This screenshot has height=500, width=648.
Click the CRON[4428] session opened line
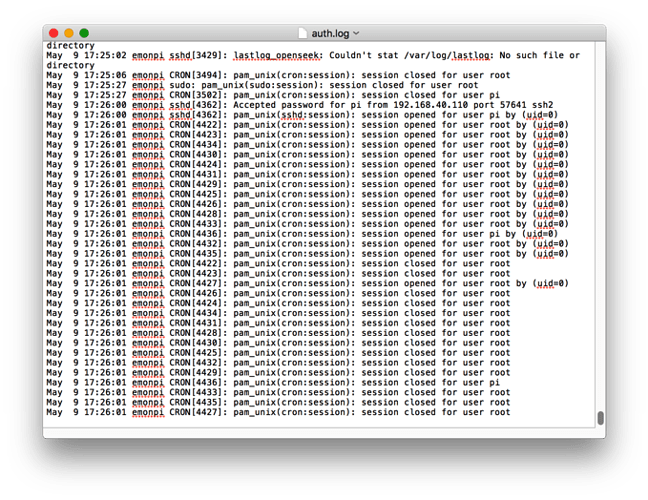(x=307, y=214)
